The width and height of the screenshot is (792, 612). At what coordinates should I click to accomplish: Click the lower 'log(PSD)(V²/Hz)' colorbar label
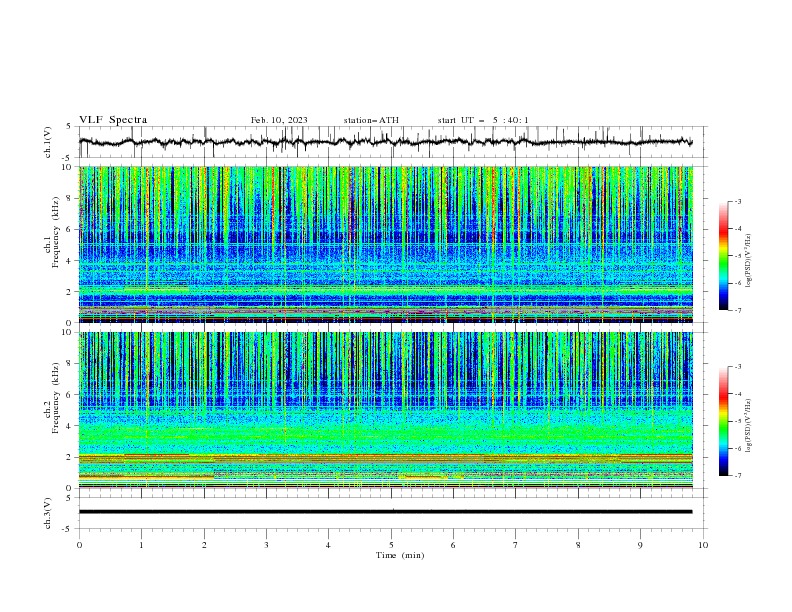point(749,426)
